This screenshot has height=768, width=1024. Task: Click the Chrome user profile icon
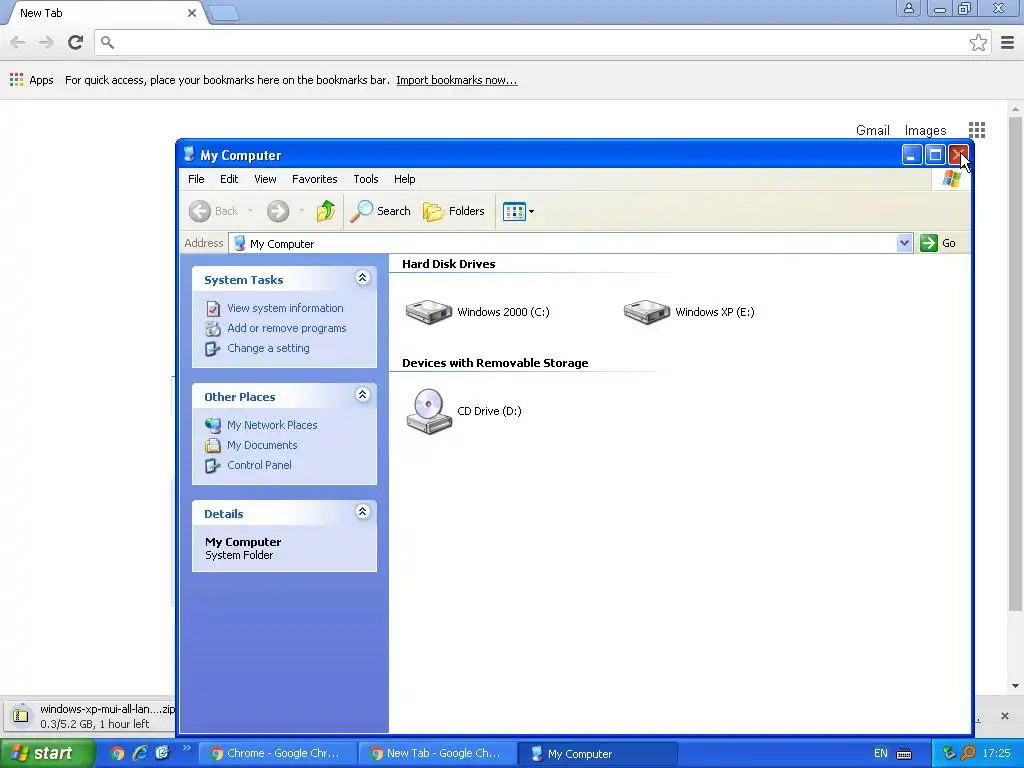[x=908, y=8]
